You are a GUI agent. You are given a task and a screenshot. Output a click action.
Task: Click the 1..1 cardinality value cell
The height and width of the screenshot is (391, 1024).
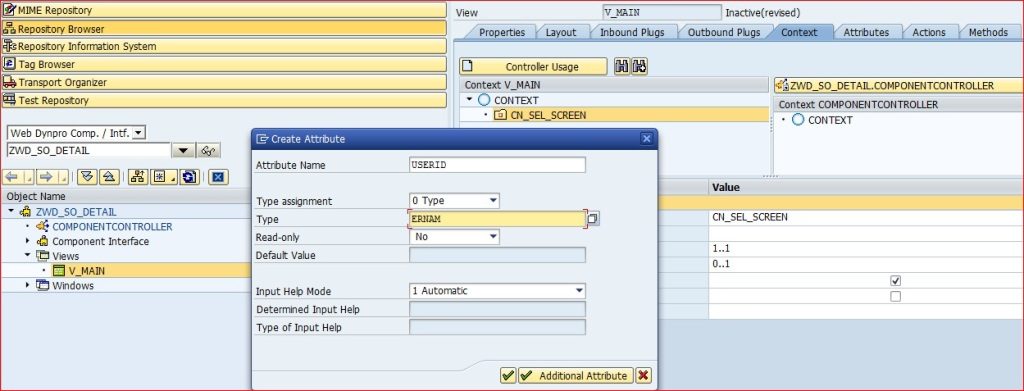(866, 249)
